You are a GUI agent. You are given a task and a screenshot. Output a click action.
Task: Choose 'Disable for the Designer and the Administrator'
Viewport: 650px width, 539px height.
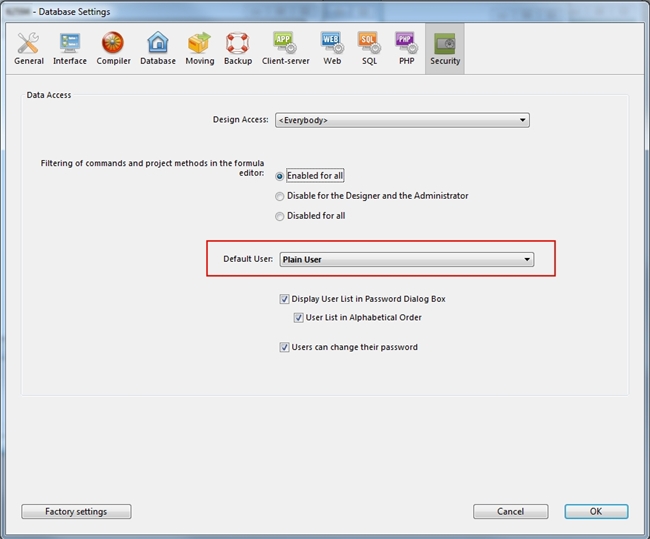(x=280, y=196)
